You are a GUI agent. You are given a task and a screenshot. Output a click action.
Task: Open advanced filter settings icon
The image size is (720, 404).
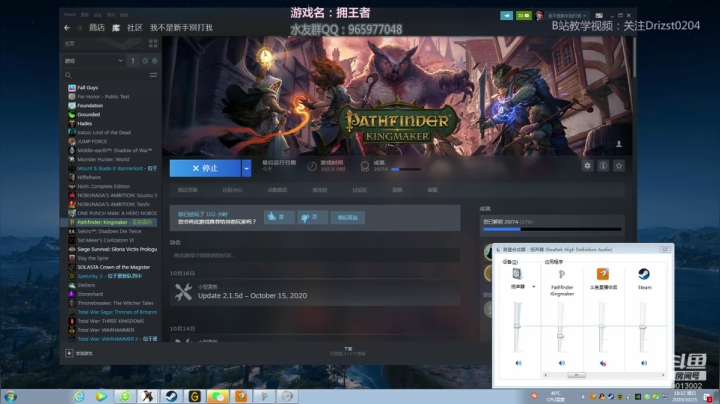pyautogui.click(x=153, y=75)
